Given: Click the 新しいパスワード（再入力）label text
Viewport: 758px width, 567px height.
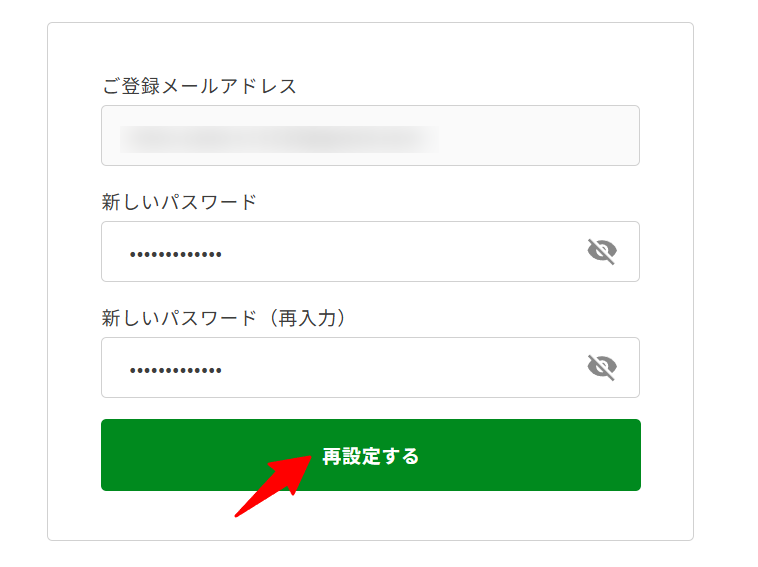Looking at the screenshot, I should [x=223, y=318].
